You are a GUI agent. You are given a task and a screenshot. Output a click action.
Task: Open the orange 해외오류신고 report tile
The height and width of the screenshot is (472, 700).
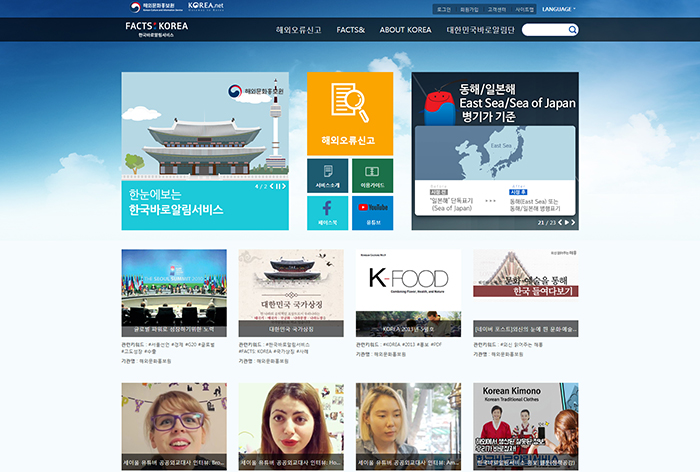pyautogui.click(x=350, y=114)
